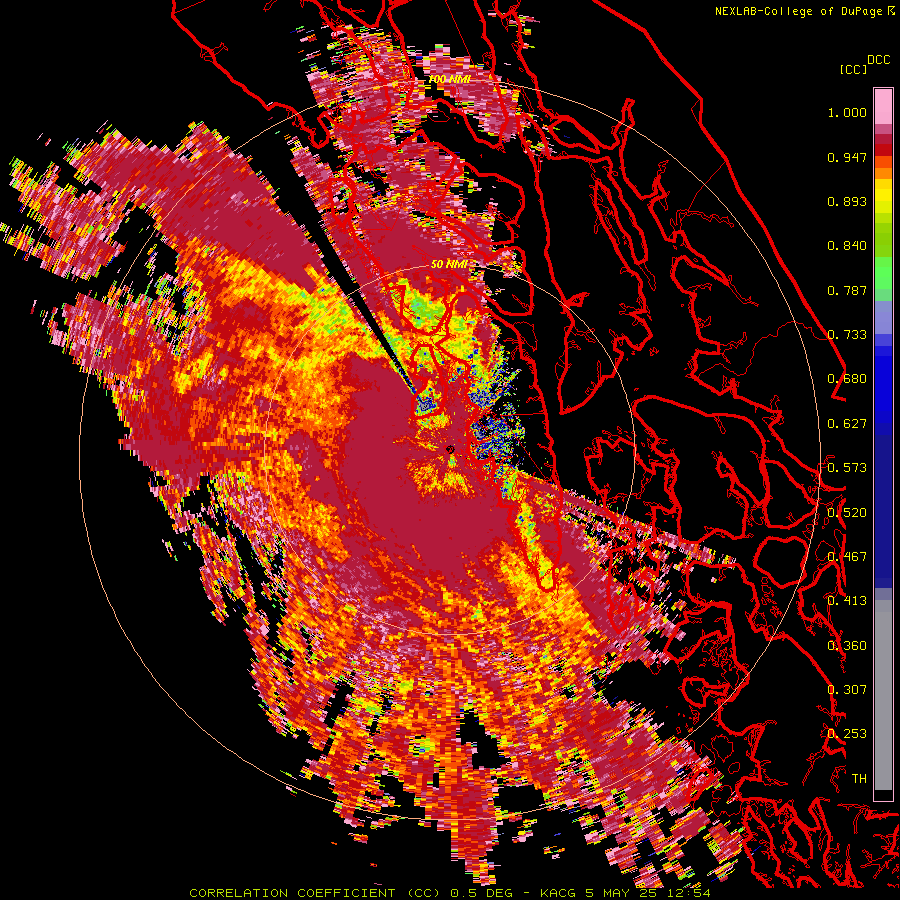Screen dimensions: 900x900
Task: Click the Correlation Coefficient caption at the bottom
Action: tap(449, 893)
